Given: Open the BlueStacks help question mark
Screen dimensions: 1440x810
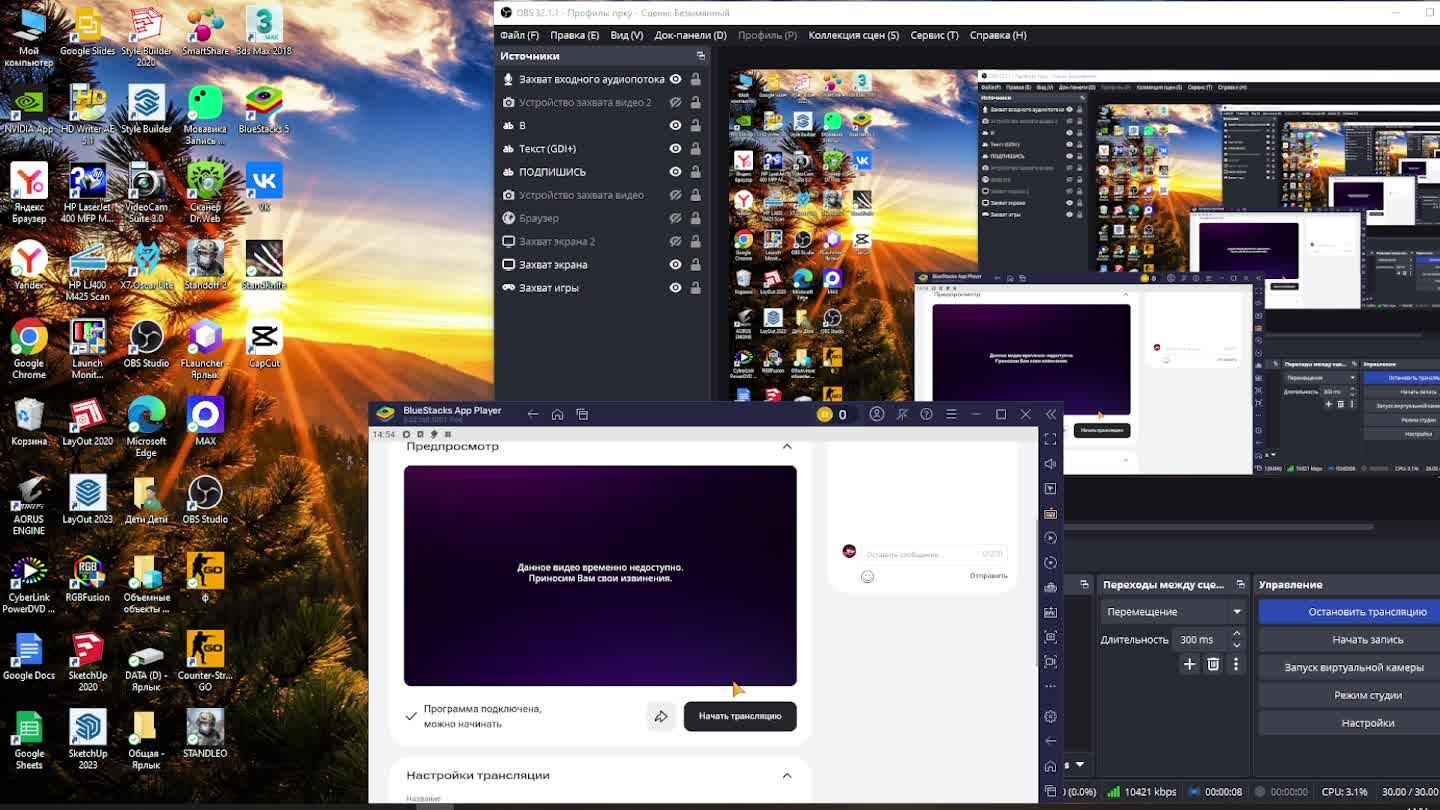Looking at the screenshot, I should click(926, 414).
